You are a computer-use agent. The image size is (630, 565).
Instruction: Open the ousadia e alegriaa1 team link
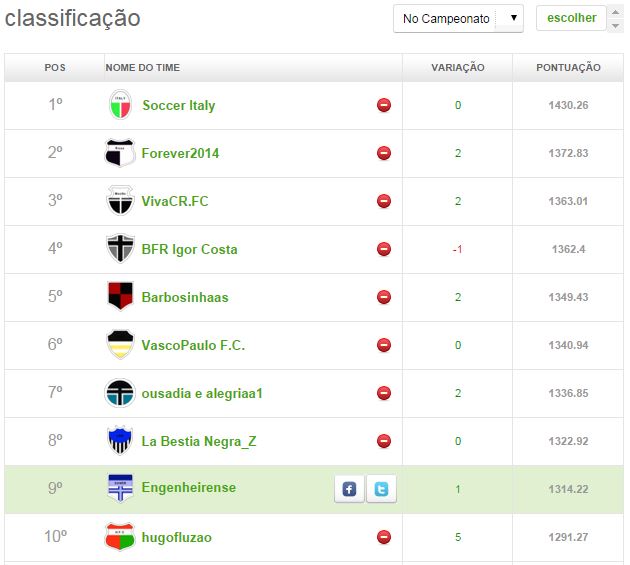pyautogui.click(x=202, y=393)
